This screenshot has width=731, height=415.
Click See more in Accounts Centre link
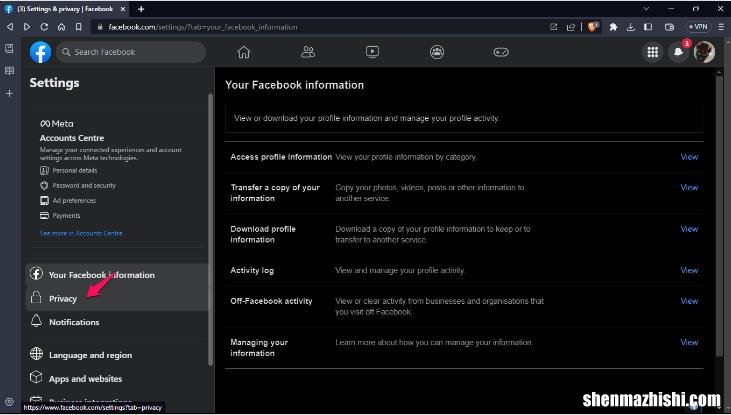(81, 233)
